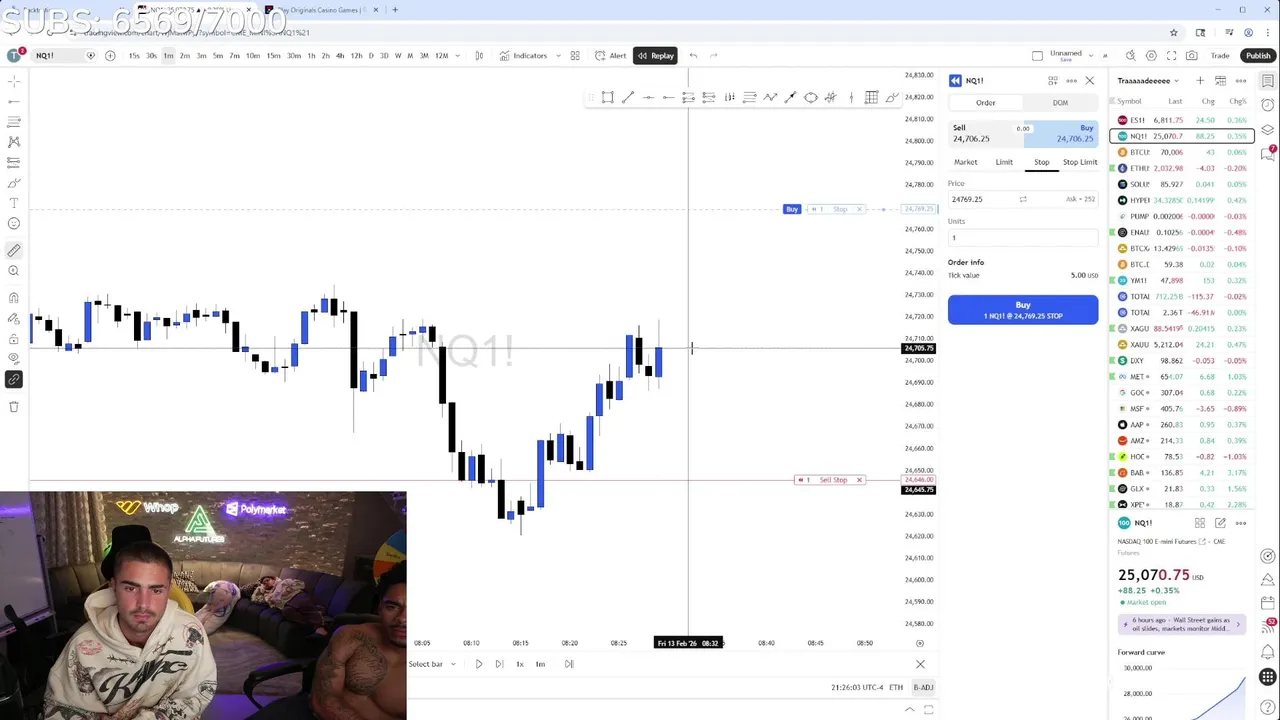Select the measure ruler tool in left sidebar
The image size is (1280, 720).
[x=14, y=250]
